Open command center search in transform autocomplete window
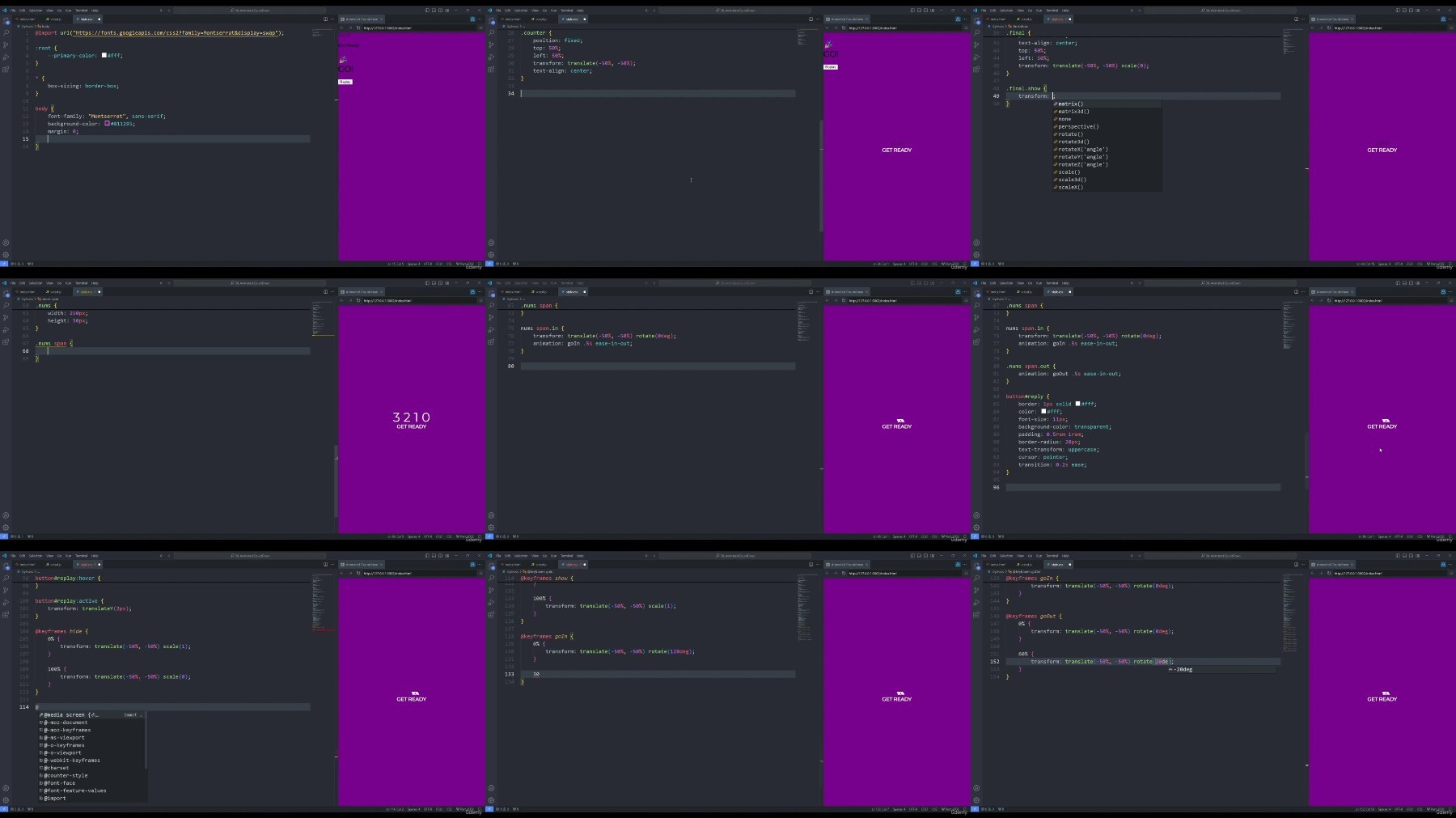The height and width of the screenshot is (818, 1456). point(1220,11)
